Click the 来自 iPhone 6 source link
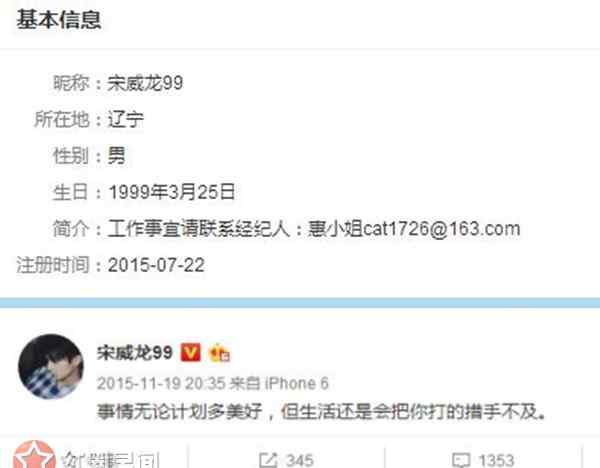 coord(279,383)
